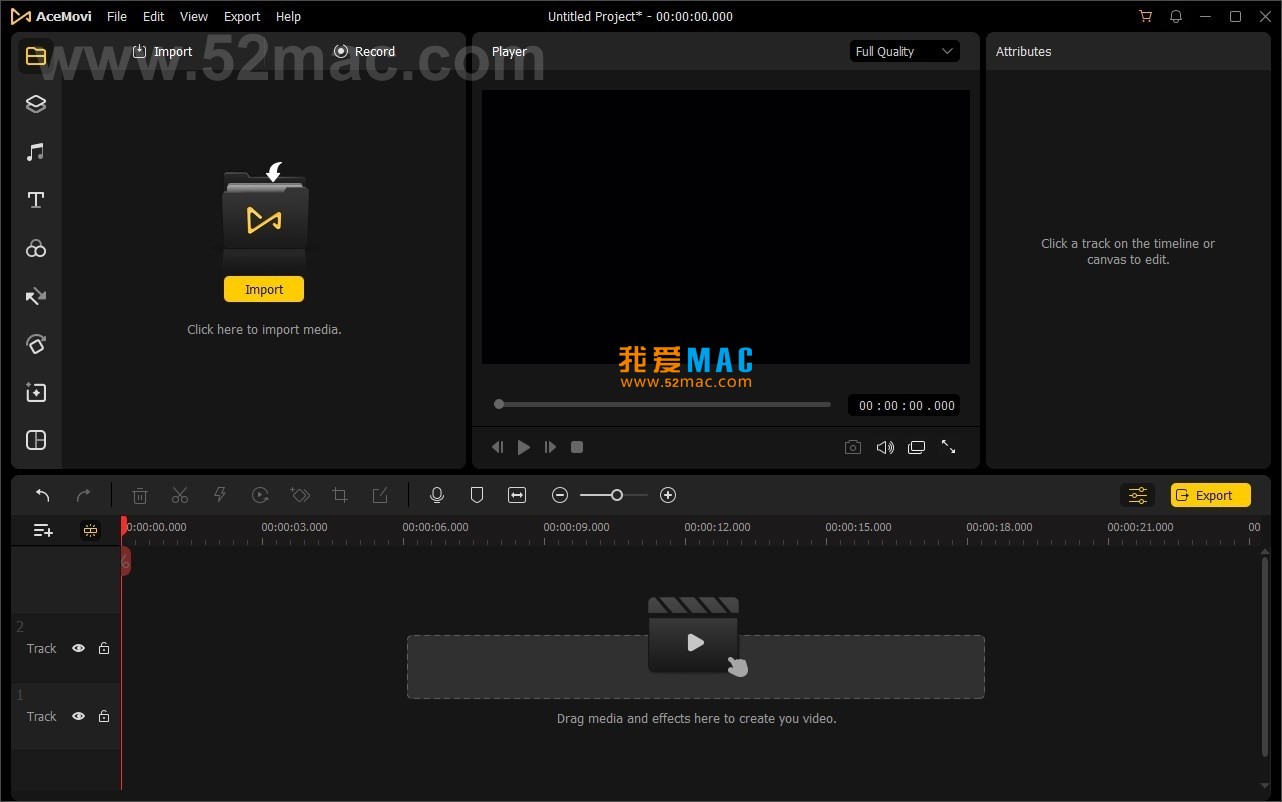Open notifications bell icon
The height and width of the screenshot is (802, 1282).
[1176, 16]
